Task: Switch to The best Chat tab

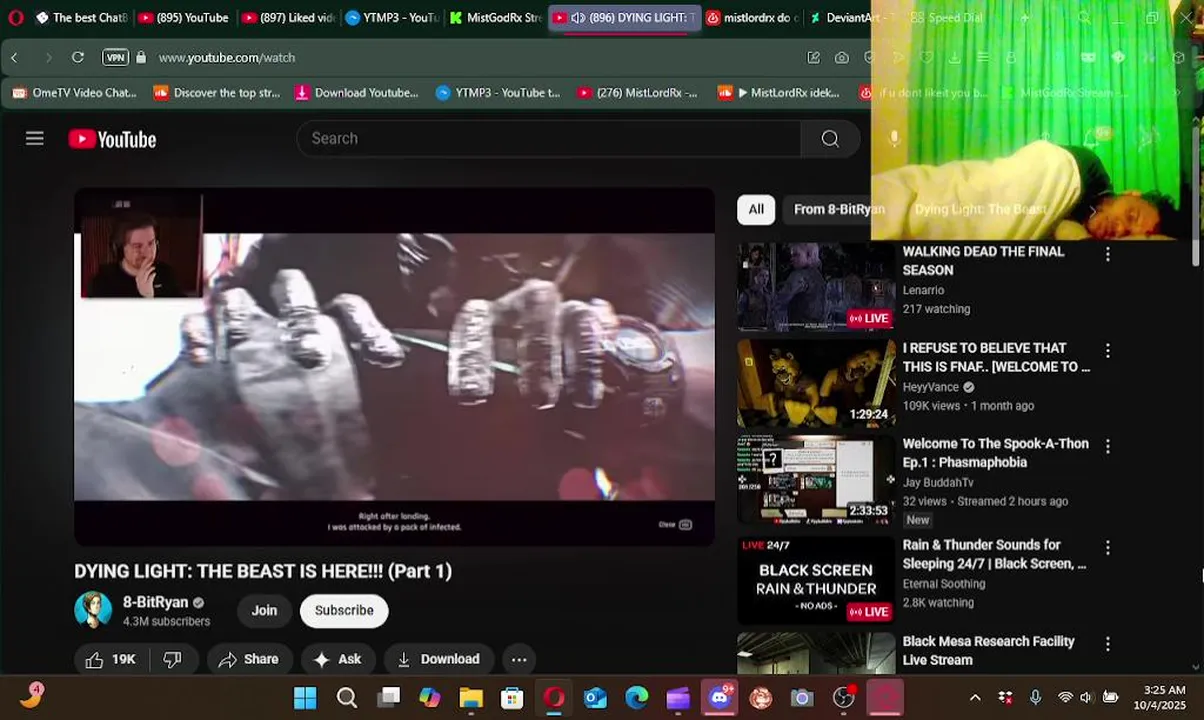Action: (x=80, y=18)
